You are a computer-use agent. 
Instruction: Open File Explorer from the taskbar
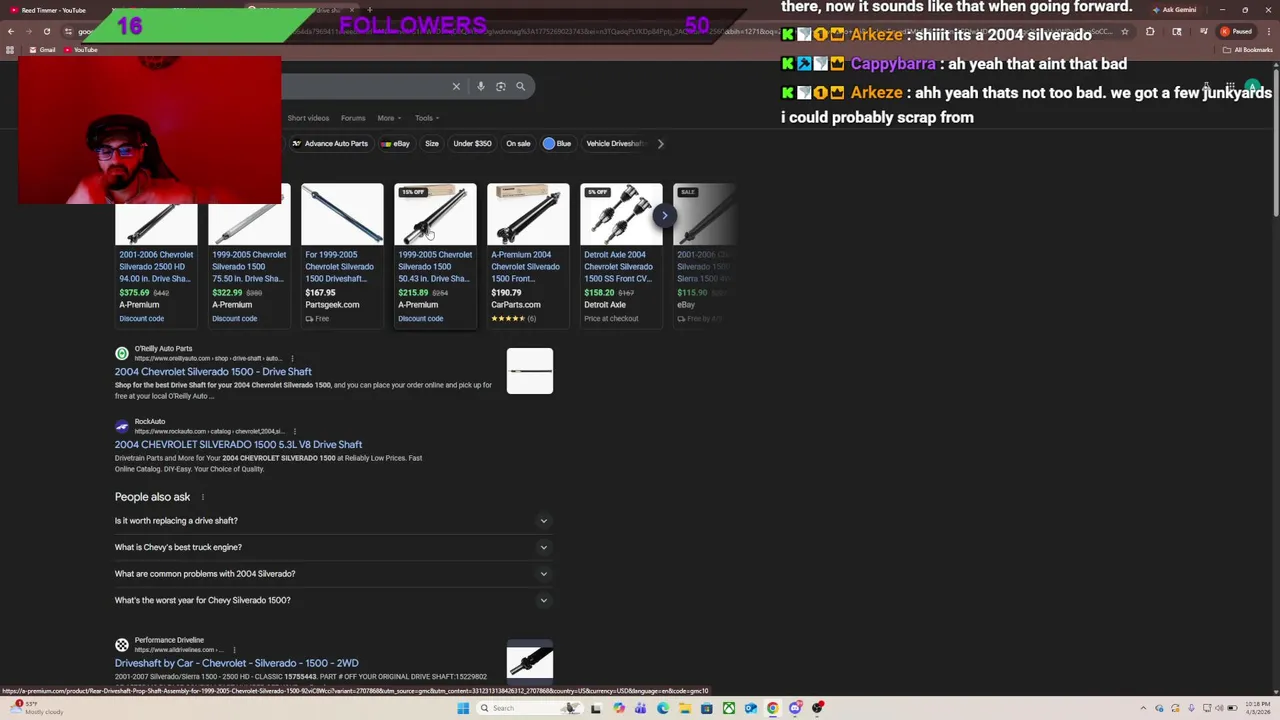click(685, 708)
